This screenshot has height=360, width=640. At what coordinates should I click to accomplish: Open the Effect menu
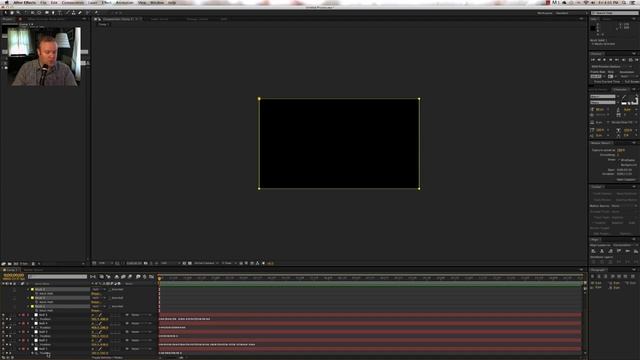(x=107, y=2)
